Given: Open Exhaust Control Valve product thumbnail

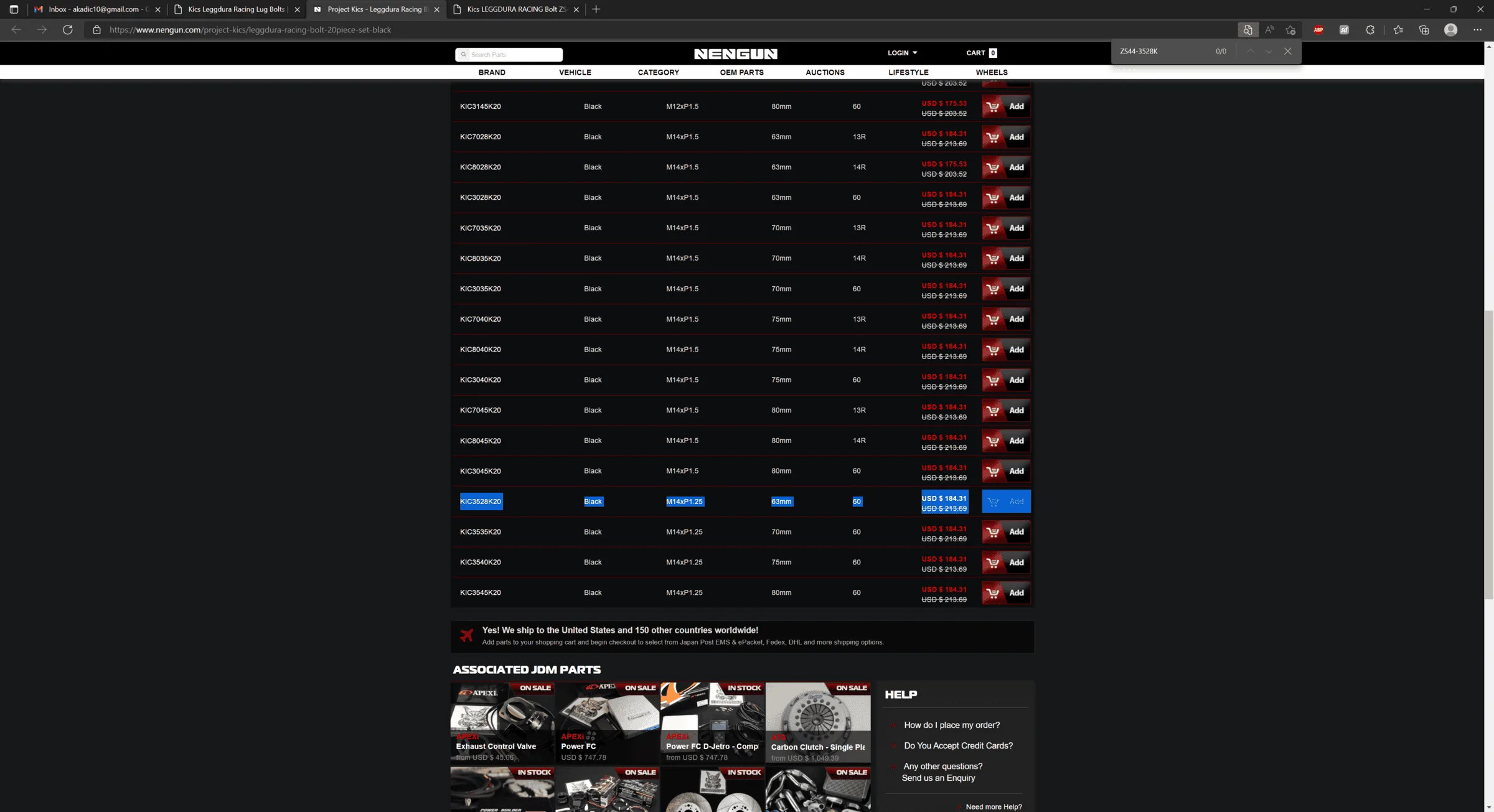Looking at the screenshot, I should pyautogui.click(x=502, y=722).
